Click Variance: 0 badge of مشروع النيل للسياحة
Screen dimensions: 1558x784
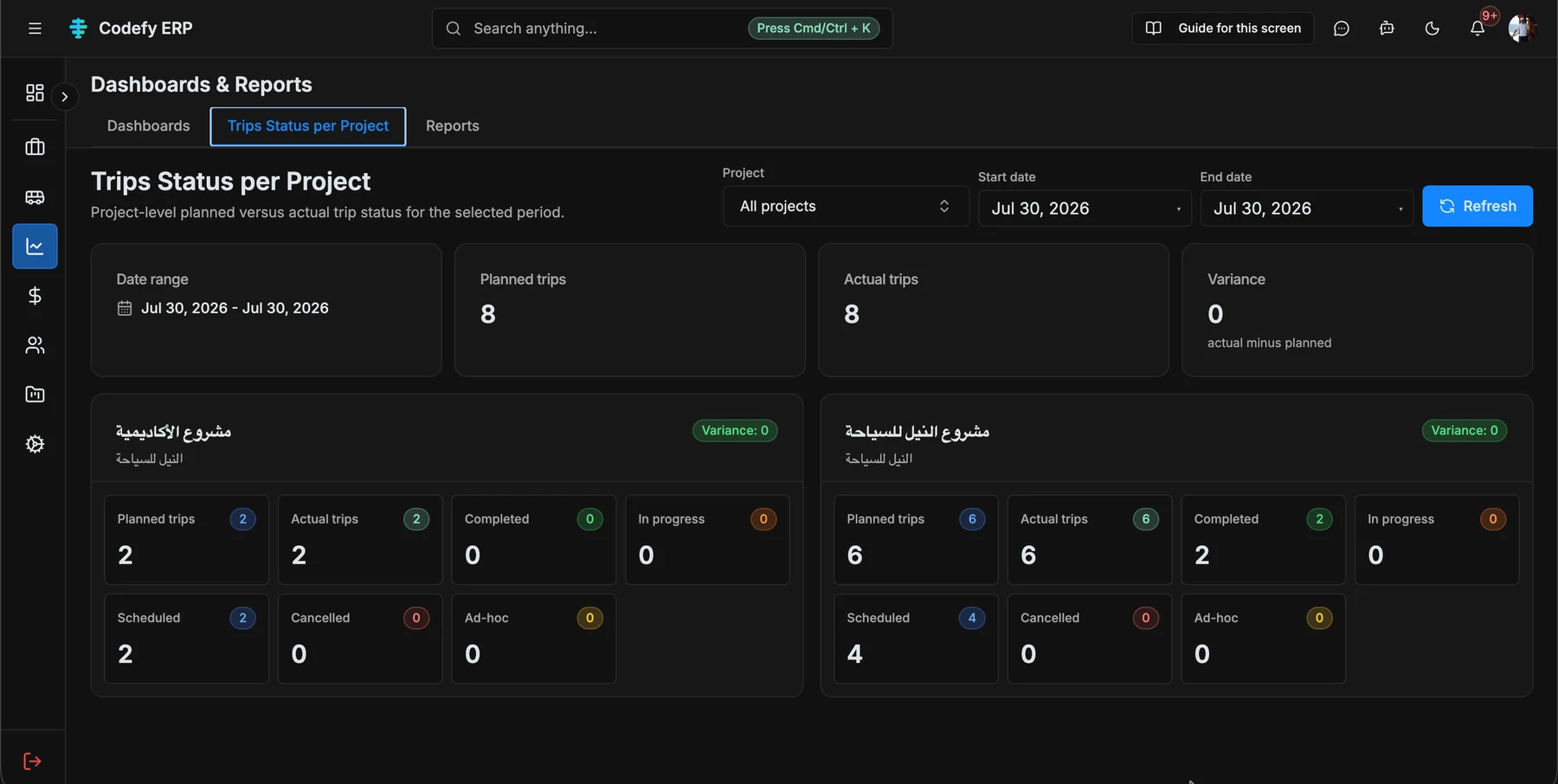[1465, 431]
